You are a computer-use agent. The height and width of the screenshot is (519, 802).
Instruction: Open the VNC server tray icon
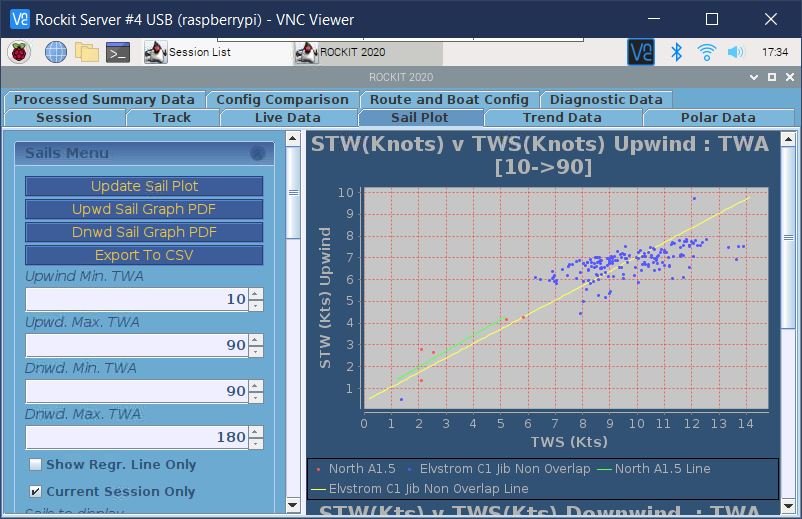coord(640,52)
